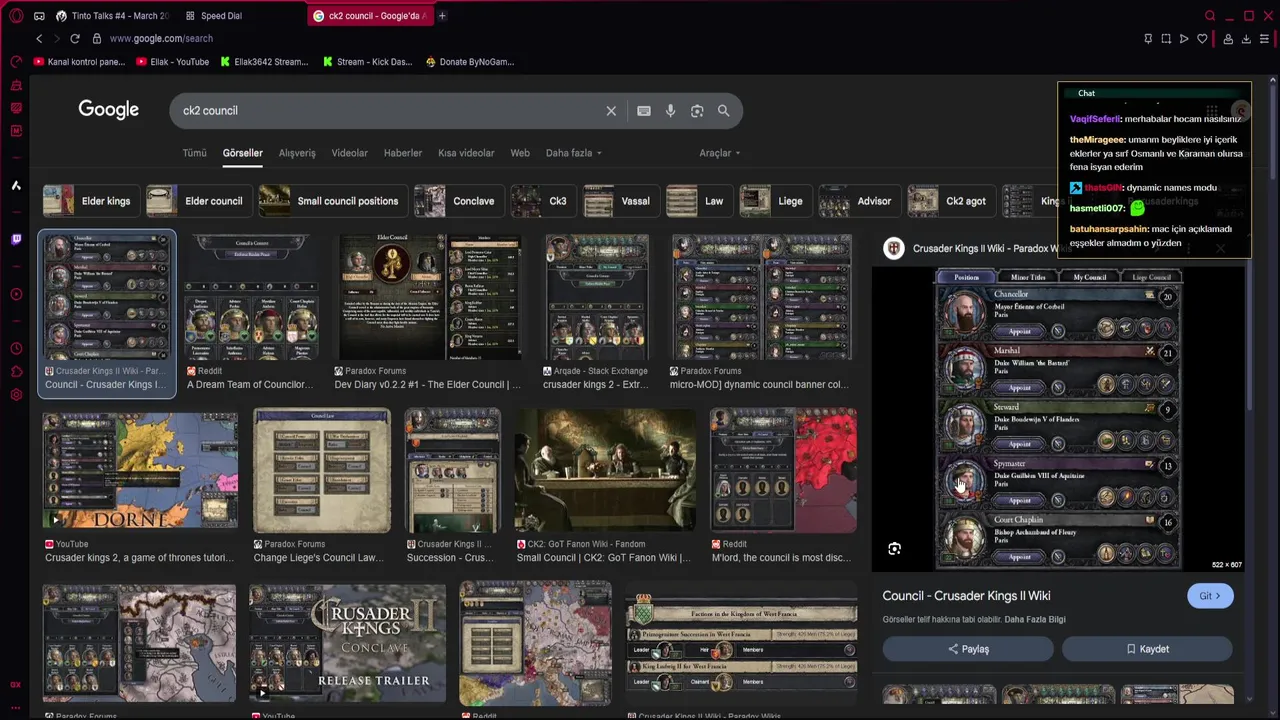Filter by the Advisor chip
The image size is (1280, 720).
pyautogui.click(x=858, y=201)
